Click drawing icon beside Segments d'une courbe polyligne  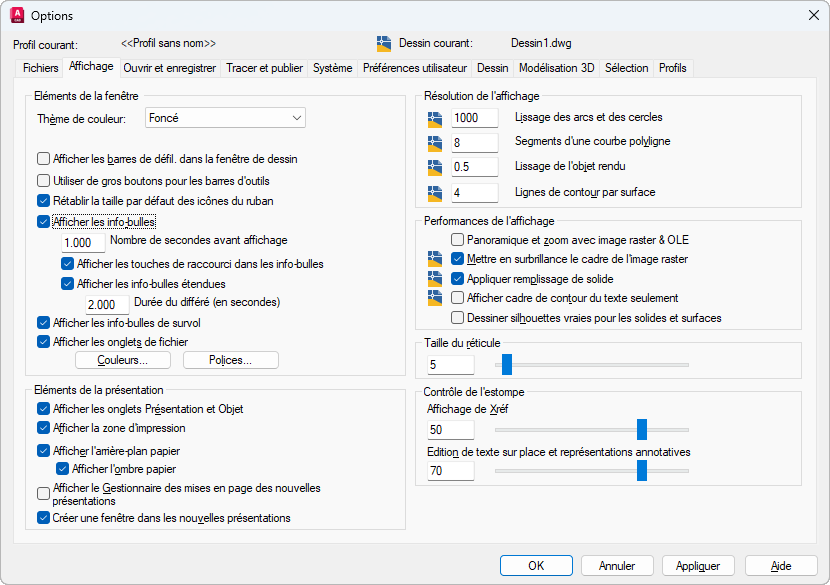435,142
